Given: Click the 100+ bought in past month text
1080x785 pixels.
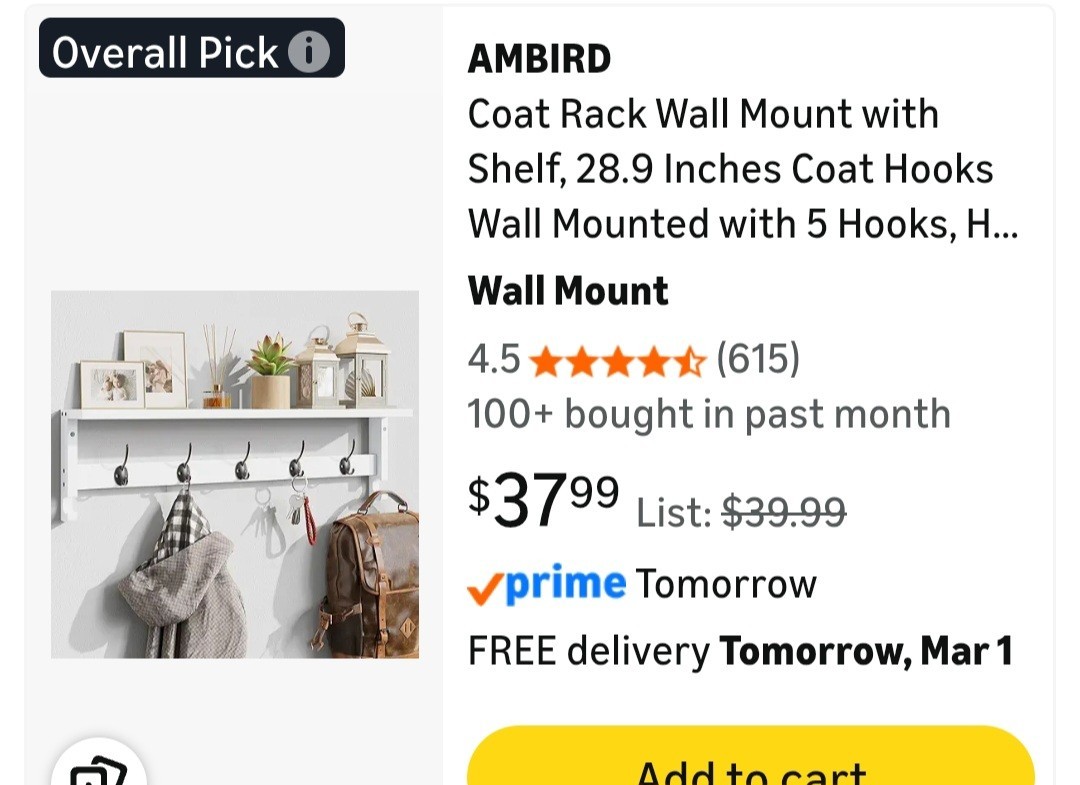Looking at the screenshot, I should click(708, 414).
